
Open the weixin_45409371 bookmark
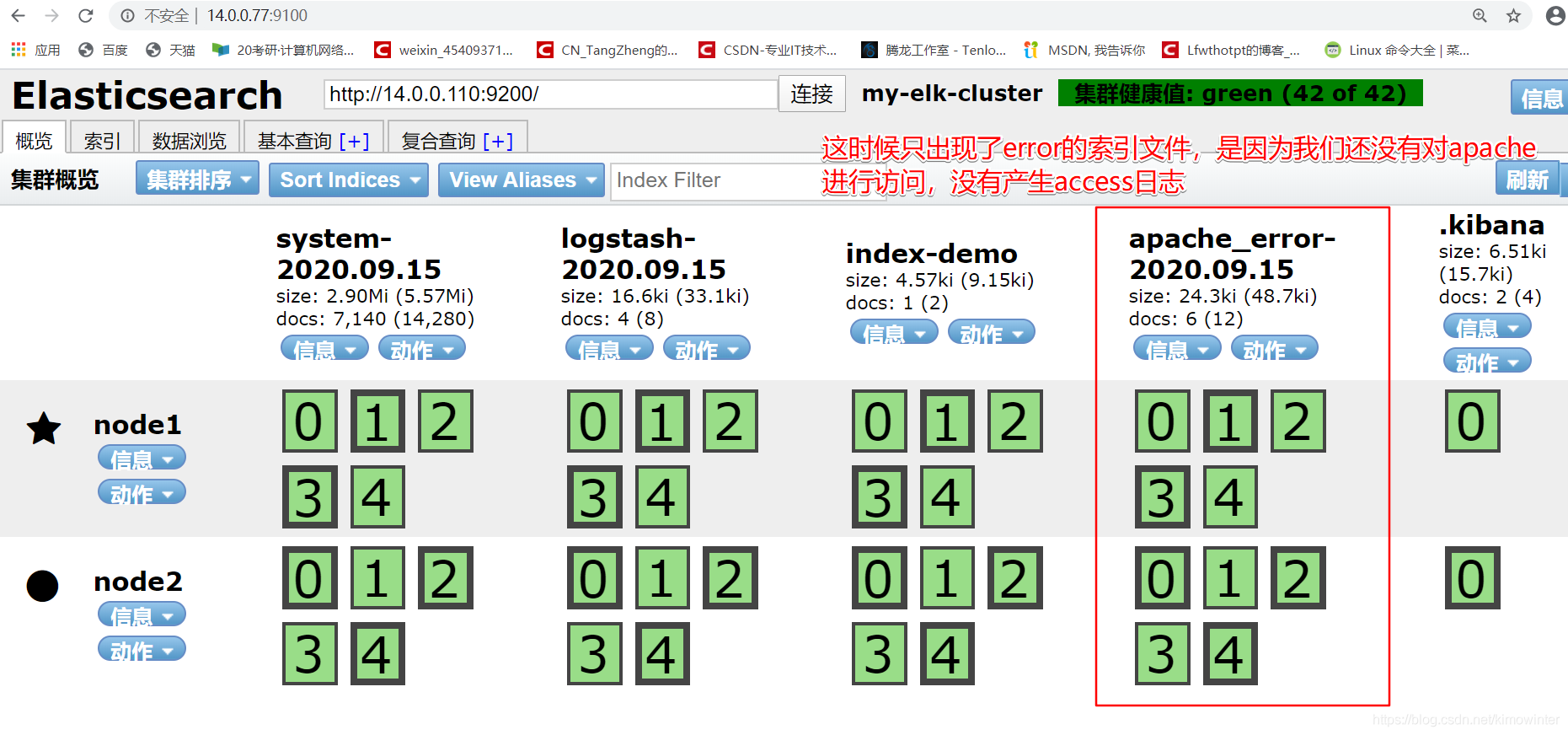pos(444,50)
